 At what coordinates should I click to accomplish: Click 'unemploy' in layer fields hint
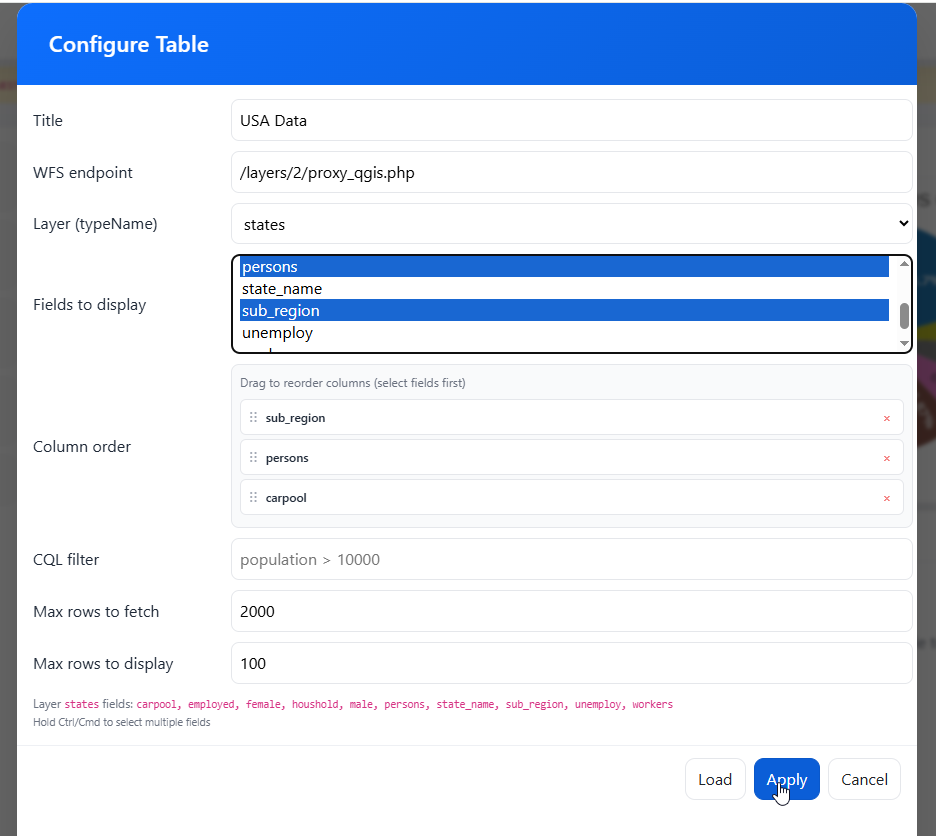click(x=598, y=704)
